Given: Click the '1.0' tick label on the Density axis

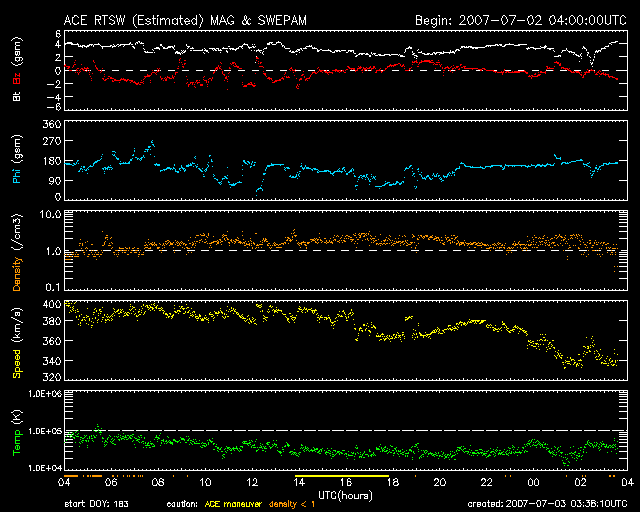Looking at the screenshot, I should [53, 251].
